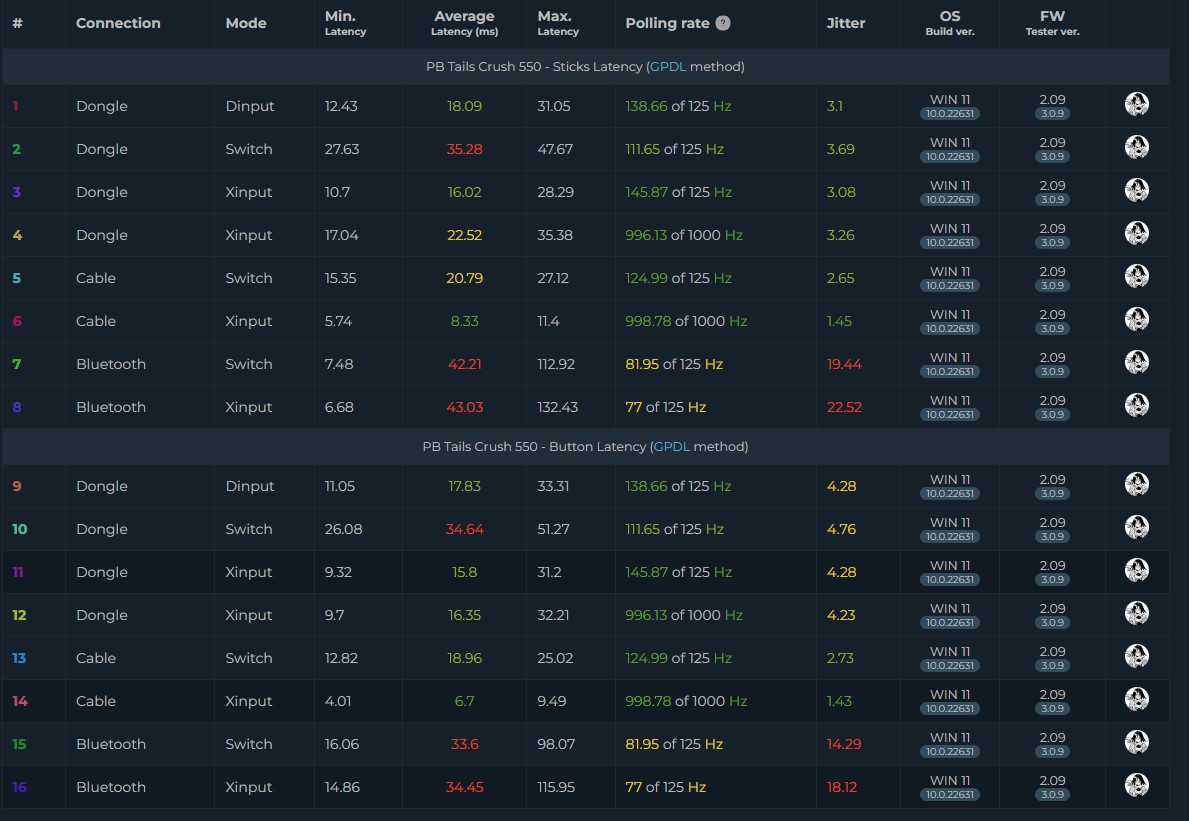This screenshot has height=821, width=1189.
Task: Click max latency value 112.92
Action: [556, 365]
